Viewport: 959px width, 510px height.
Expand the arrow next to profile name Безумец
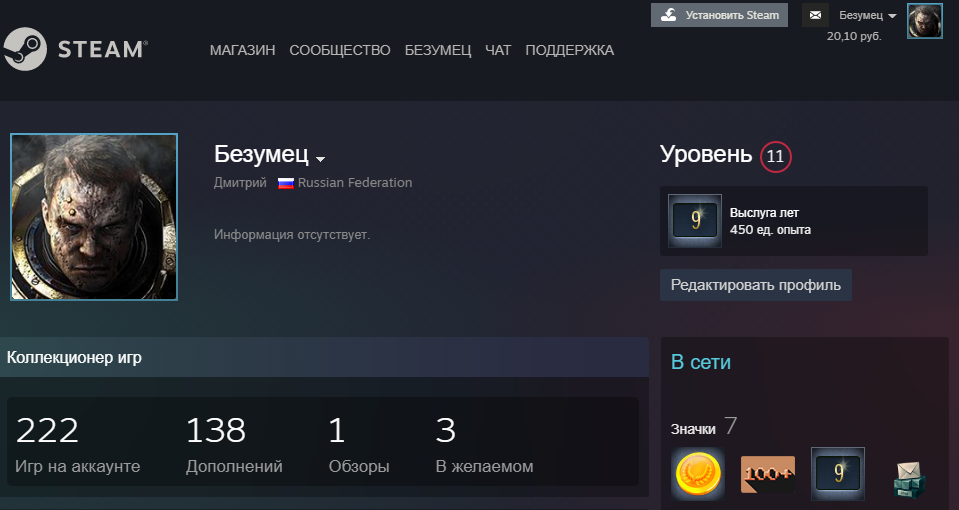320,159
